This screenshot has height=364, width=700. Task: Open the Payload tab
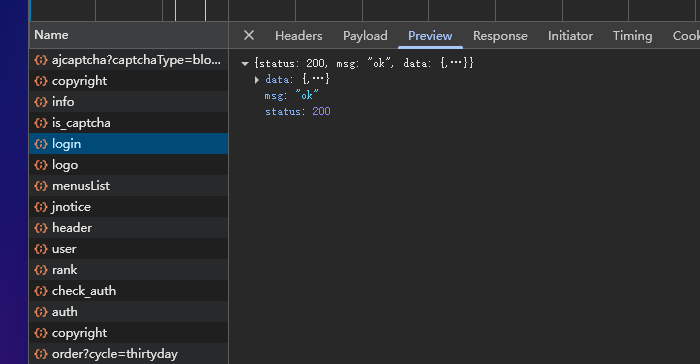click(x=365, y=36)
